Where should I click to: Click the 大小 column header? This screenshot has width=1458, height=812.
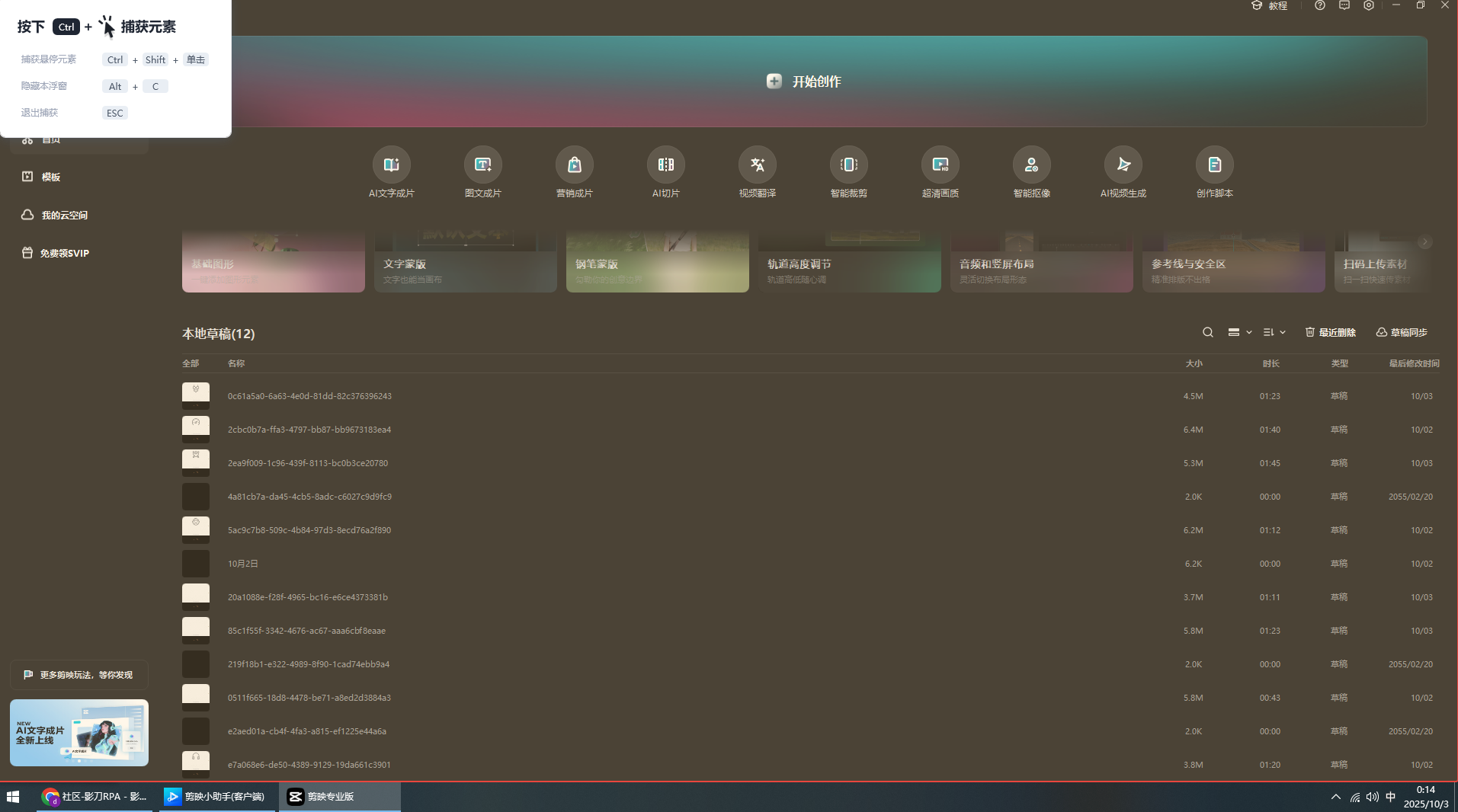[1194, 363]
